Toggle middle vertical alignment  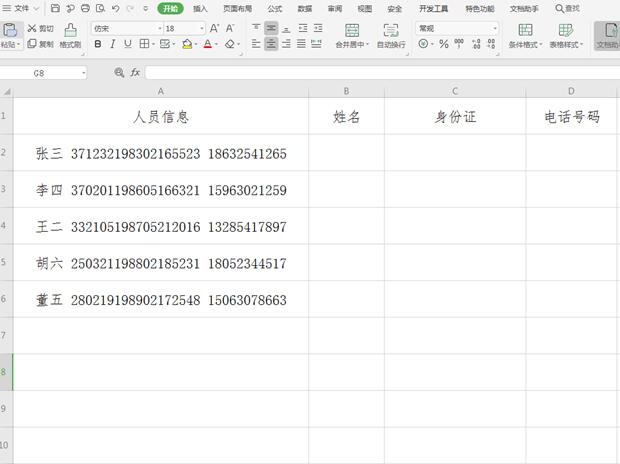coord(271,28)
